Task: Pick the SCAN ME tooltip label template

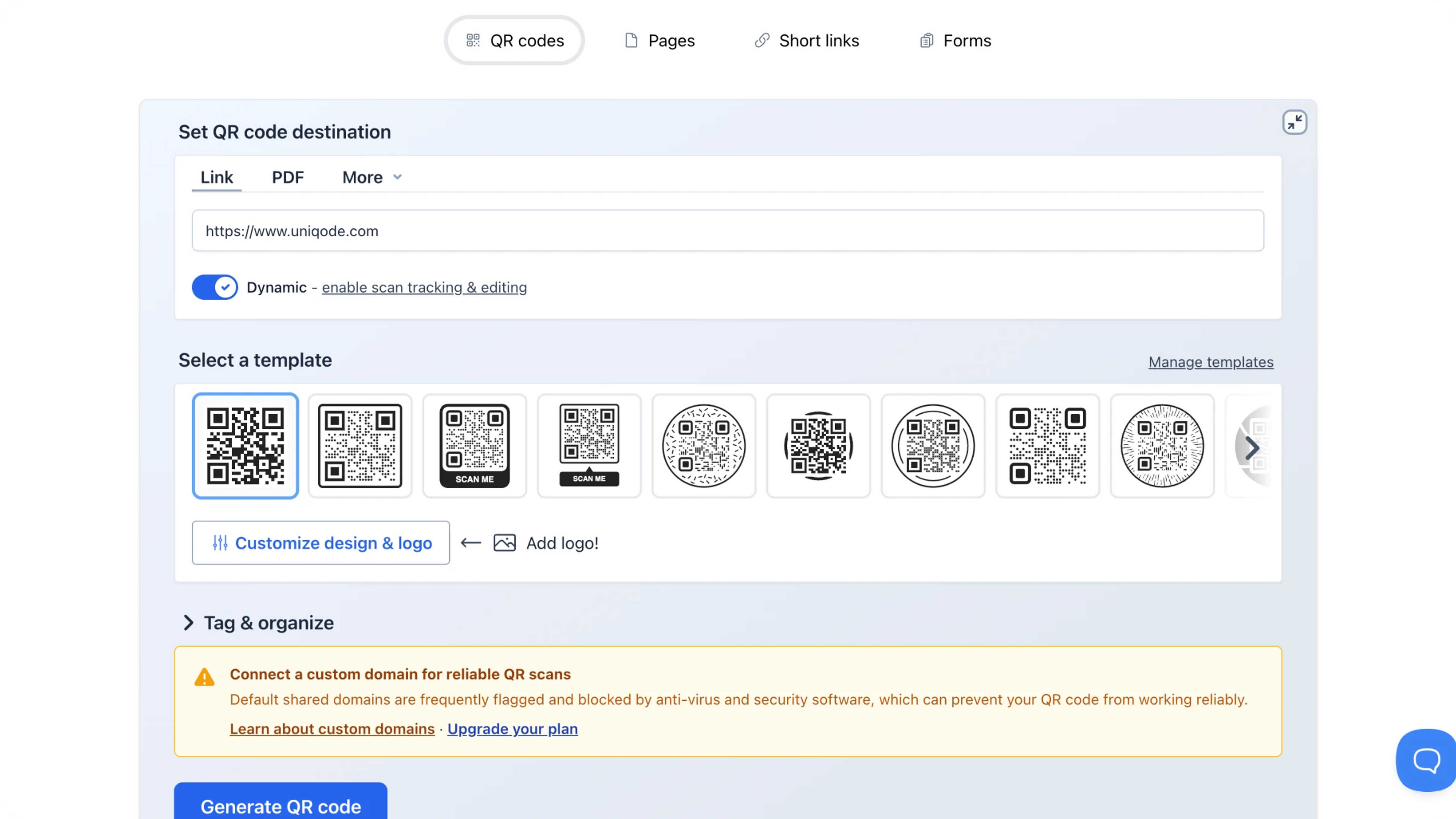Action: click(x=589, y=446)
